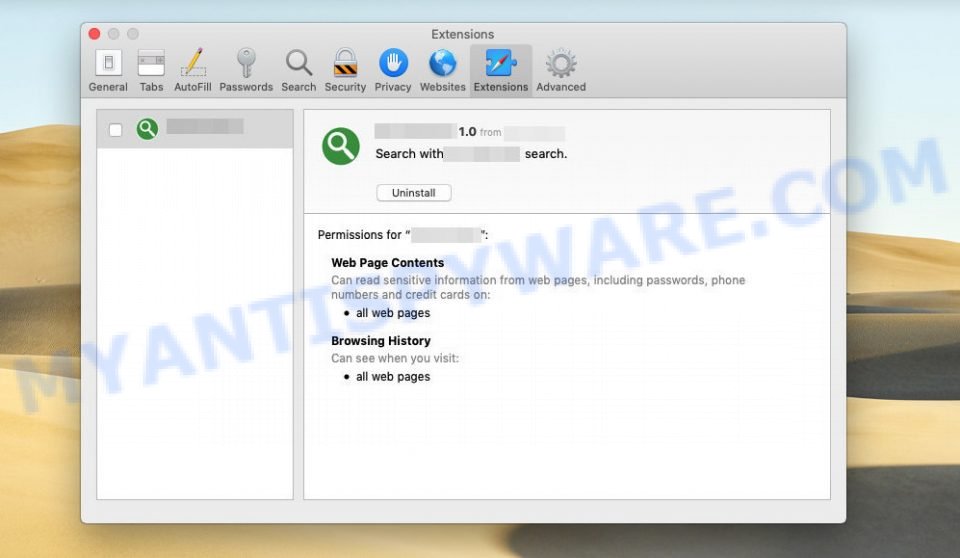Open the Security preferences pane
The width and height of the screenshot is (960, 558).
345,70
